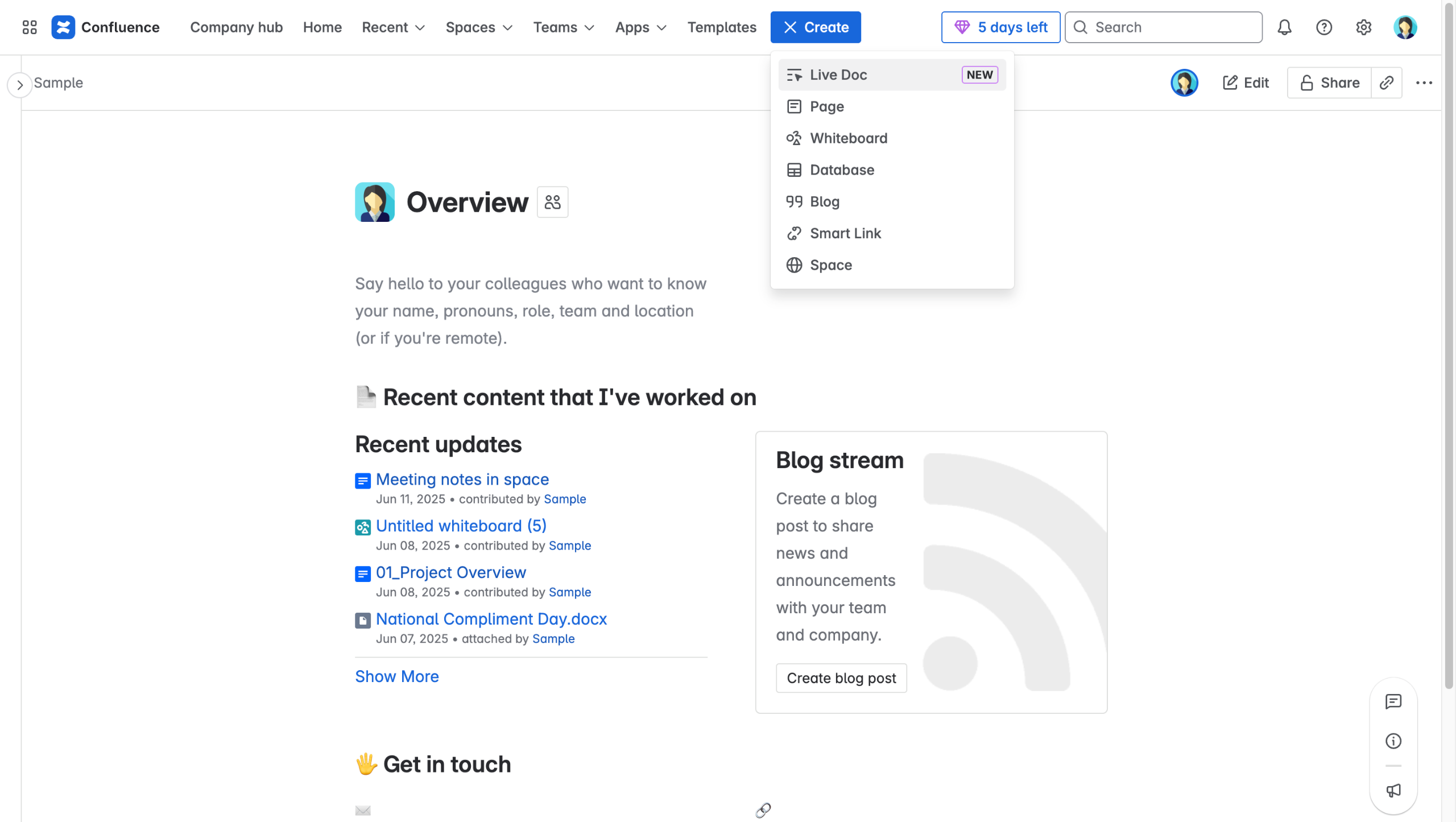
Task: Copy page link with chain icon
Action: coord(1387,83)
